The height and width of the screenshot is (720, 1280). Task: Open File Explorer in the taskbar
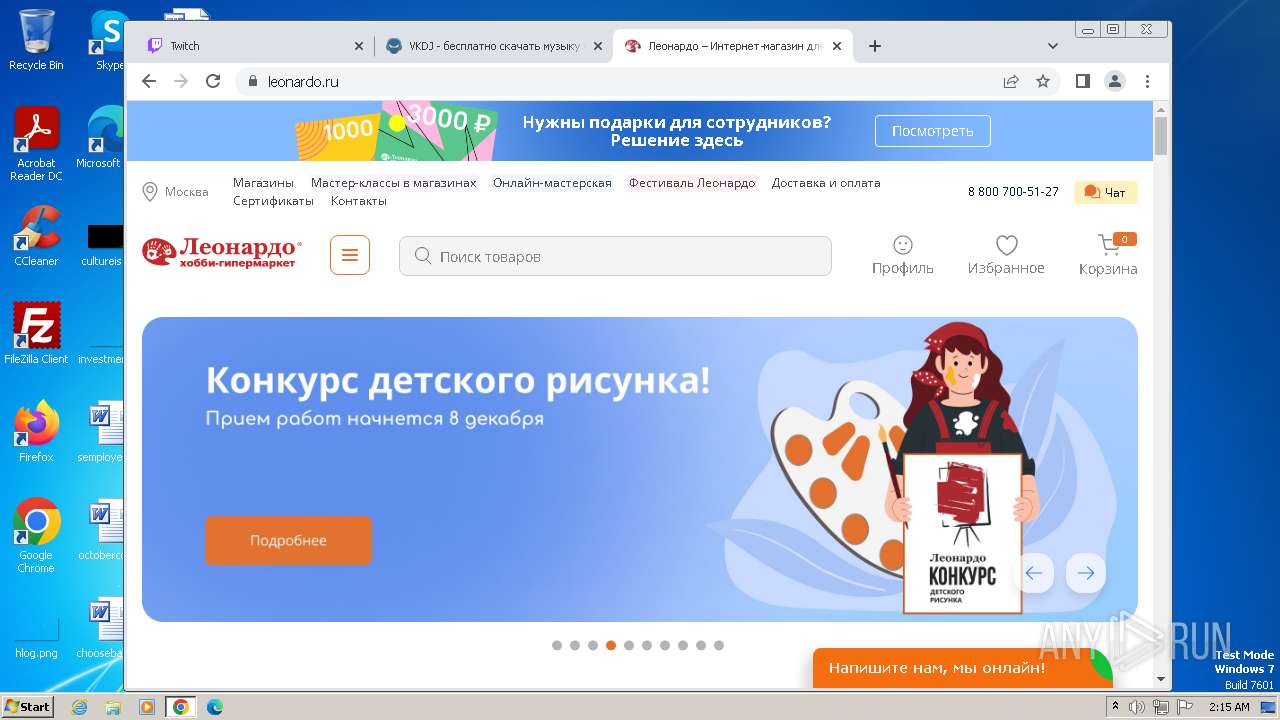point(113,707)
